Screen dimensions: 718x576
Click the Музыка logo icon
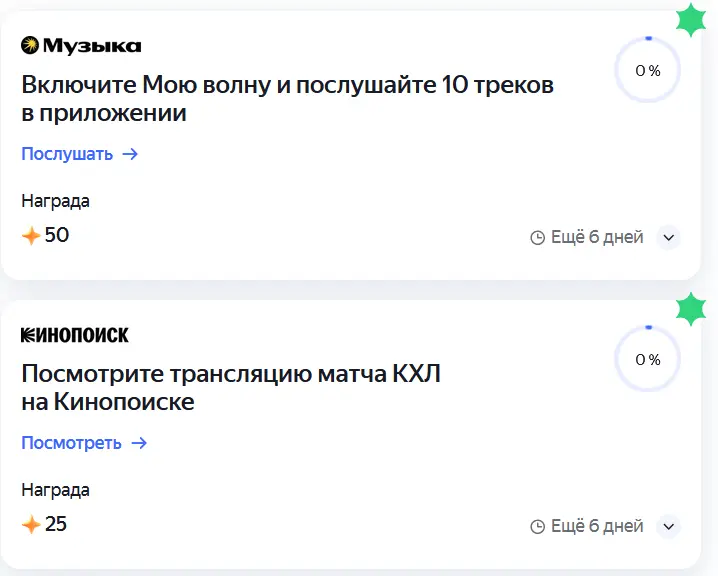pos(30,45)
